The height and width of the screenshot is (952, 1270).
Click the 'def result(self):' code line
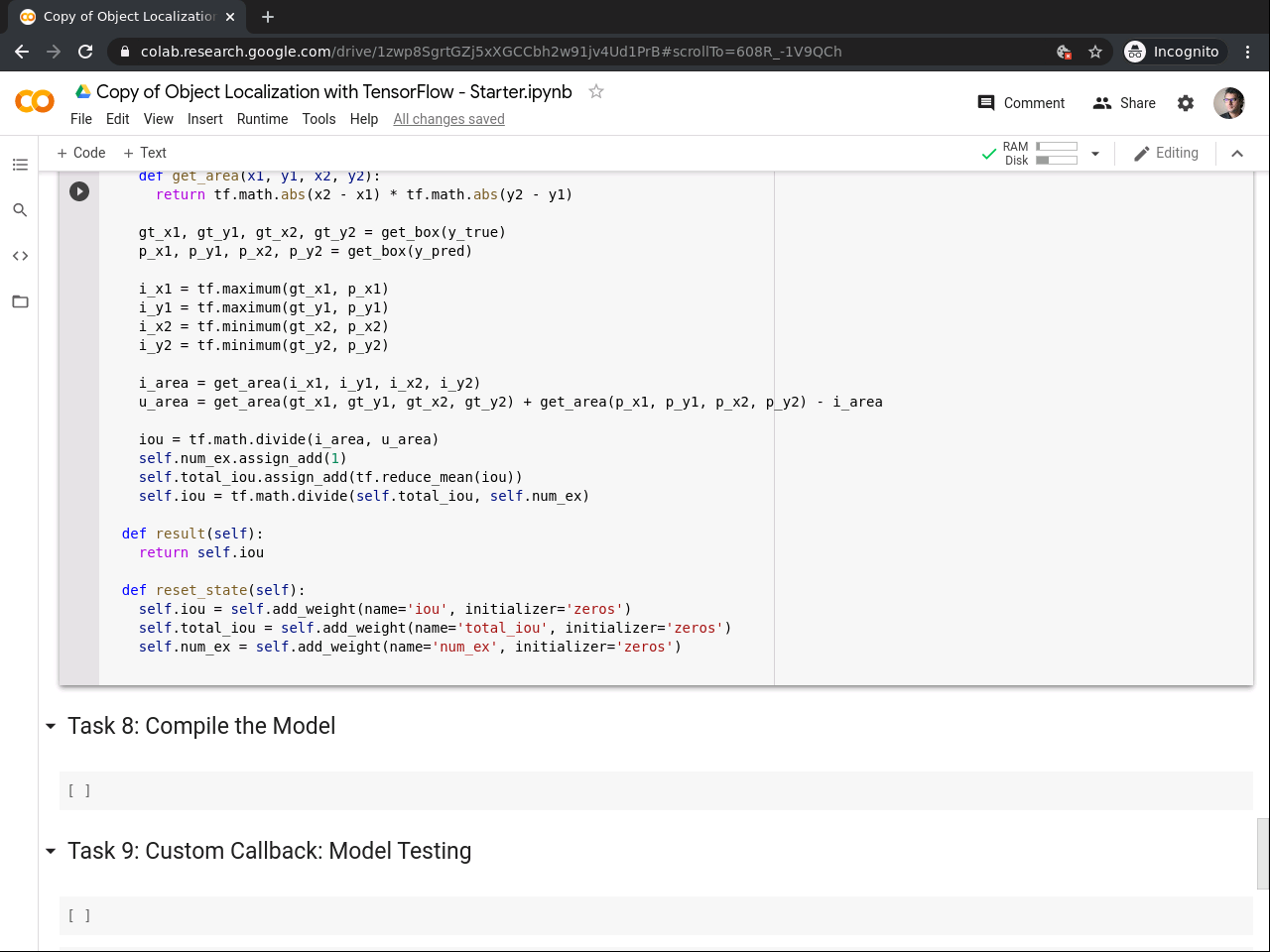[x=193, y=534]
